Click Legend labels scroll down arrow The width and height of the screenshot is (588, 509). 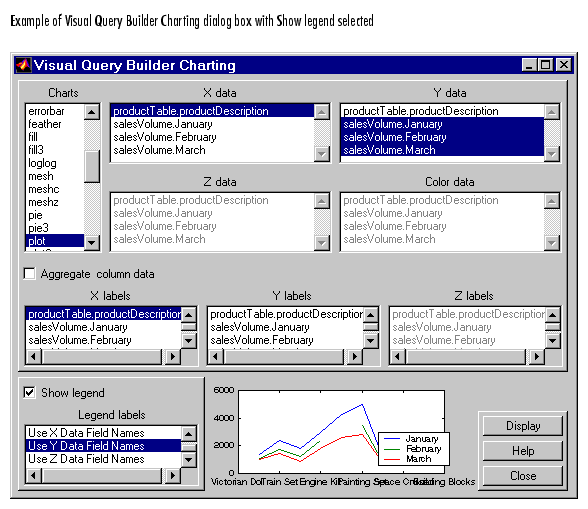189,459
